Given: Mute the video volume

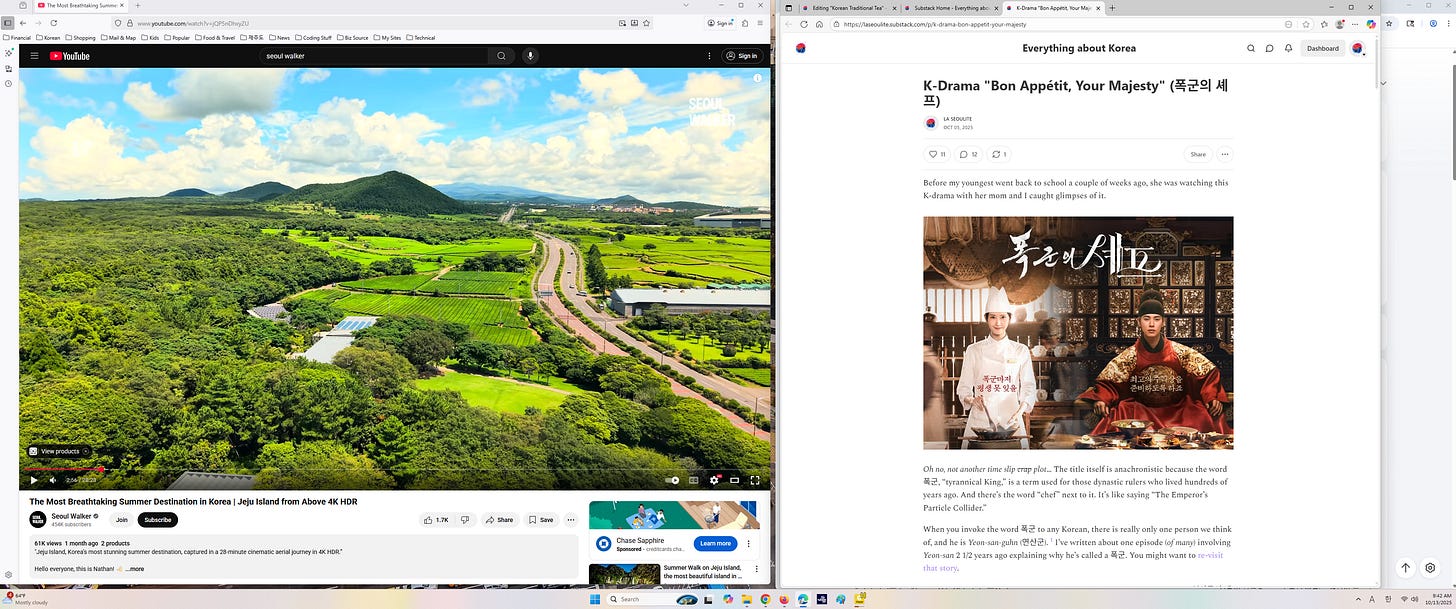Looking at the screenshot, I should click(x=53, y=480).
